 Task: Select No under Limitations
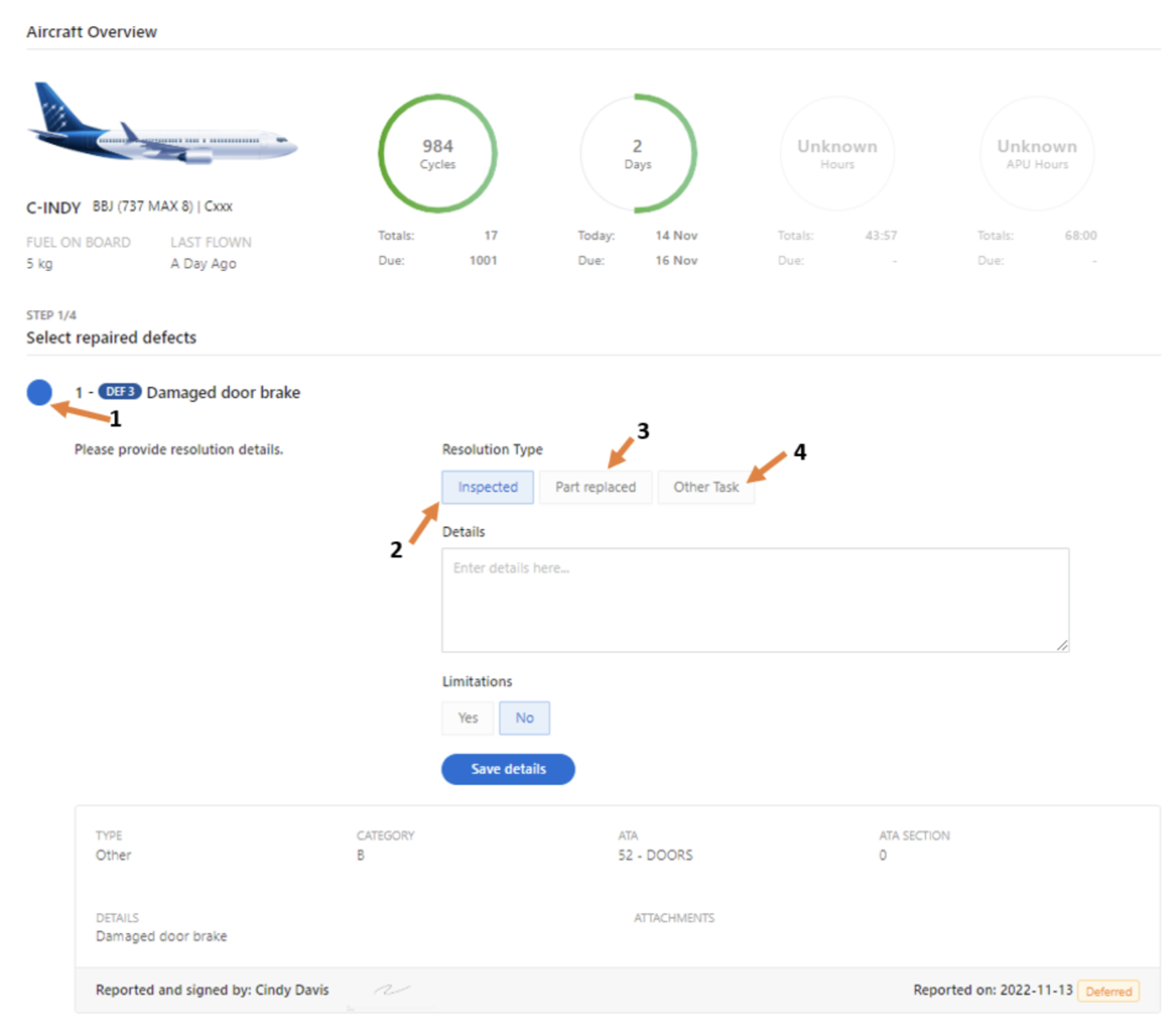524,718
